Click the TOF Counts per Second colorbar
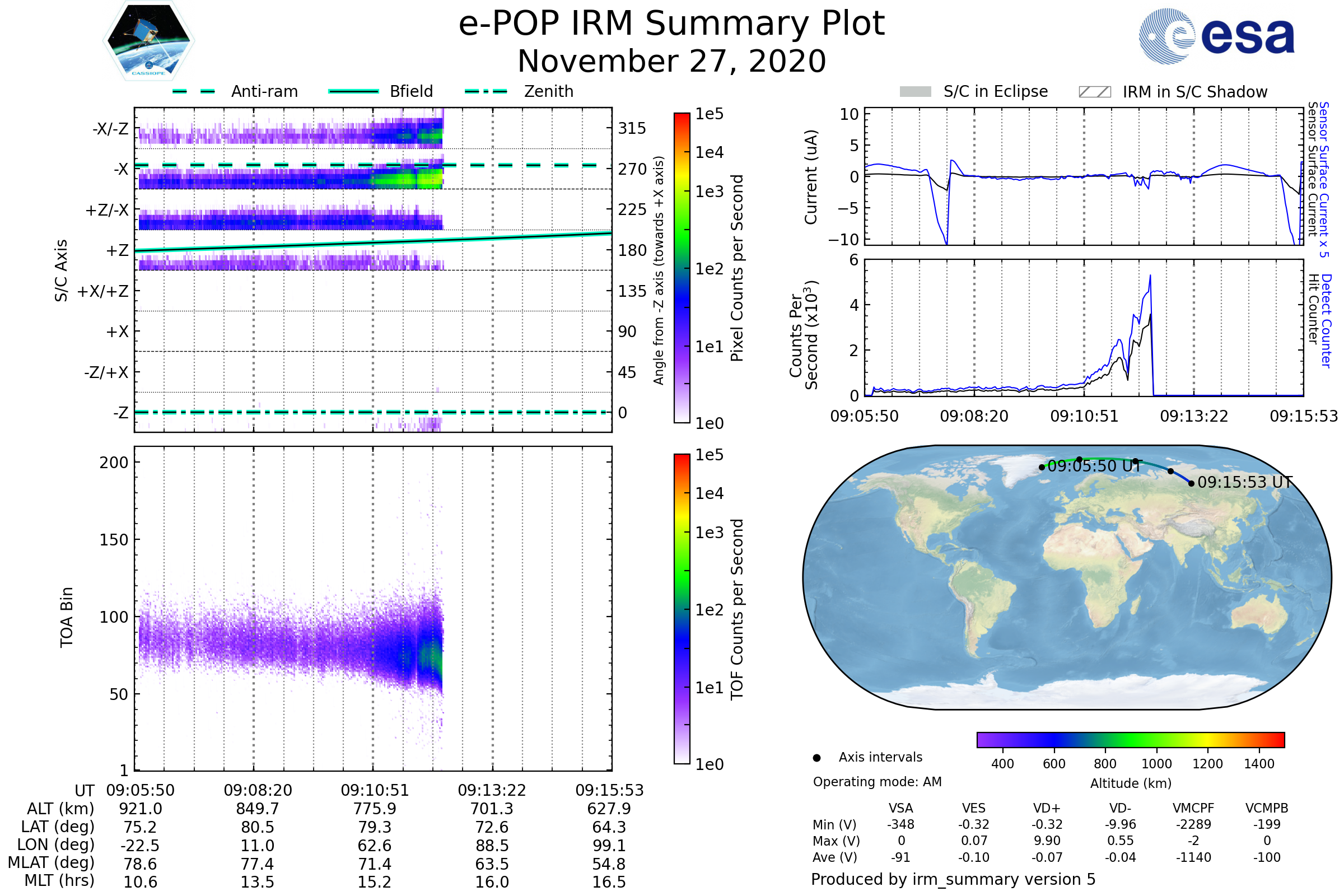Image resolution: width=1344 pixels, height=896 pixels. [682, 609]
